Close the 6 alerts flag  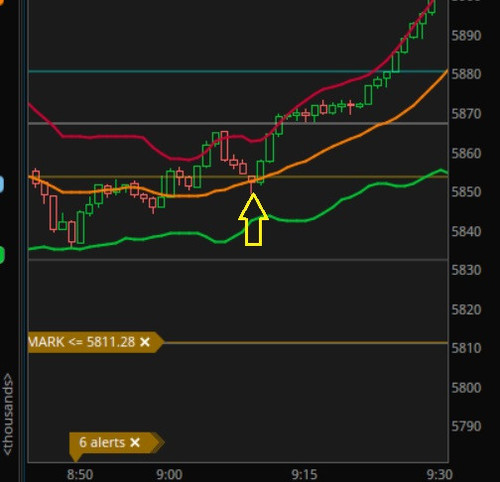pyautogui.click(x=135, y=443)
